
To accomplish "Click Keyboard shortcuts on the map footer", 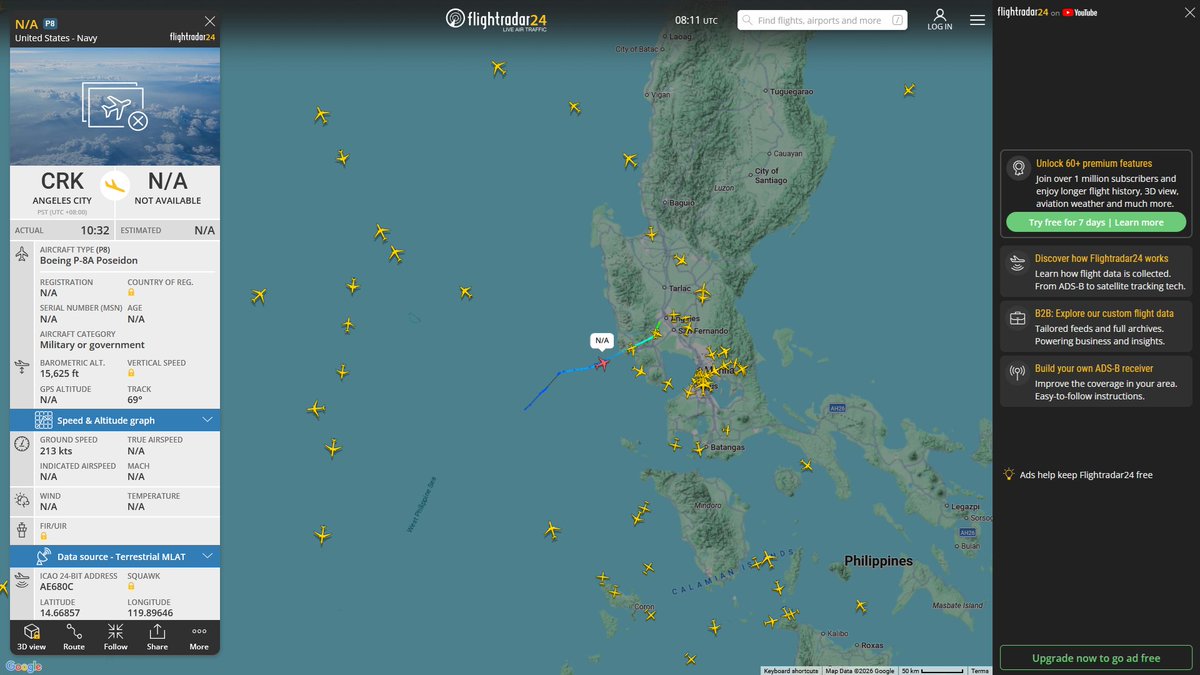I will pyautogui.click(x=790, y=670).
